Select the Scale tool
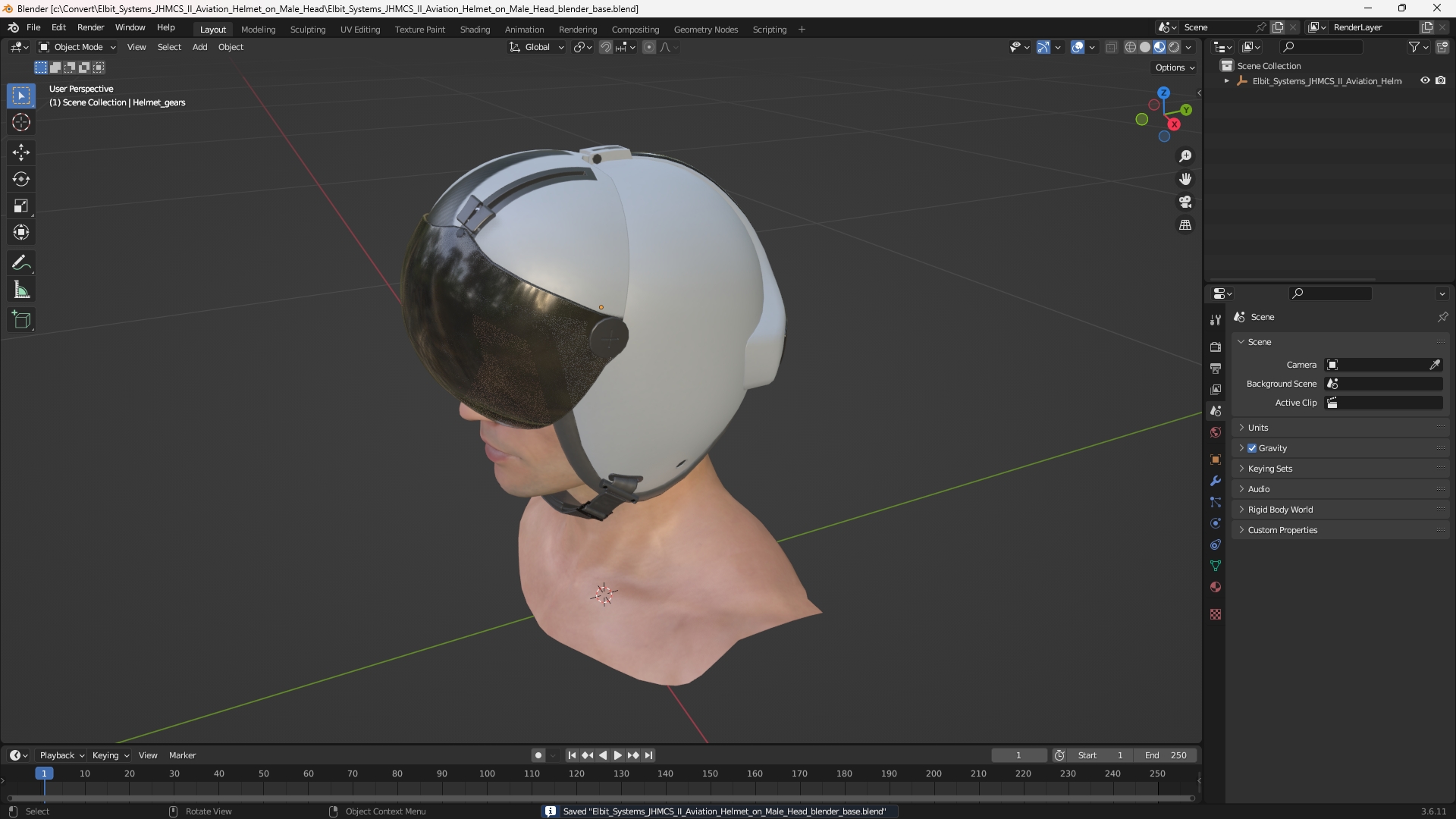This screenshot has width=1456, height=819. pos(21,206)
